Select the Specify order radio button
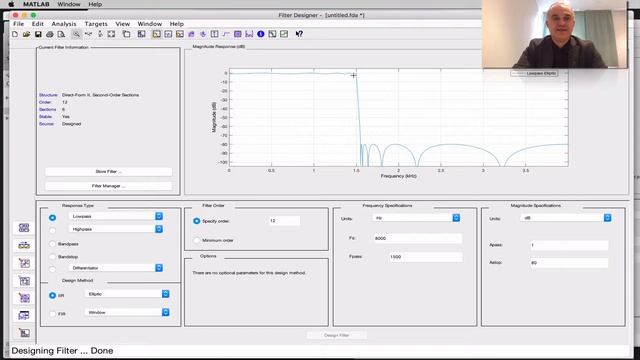 click(x=197, y=221)
